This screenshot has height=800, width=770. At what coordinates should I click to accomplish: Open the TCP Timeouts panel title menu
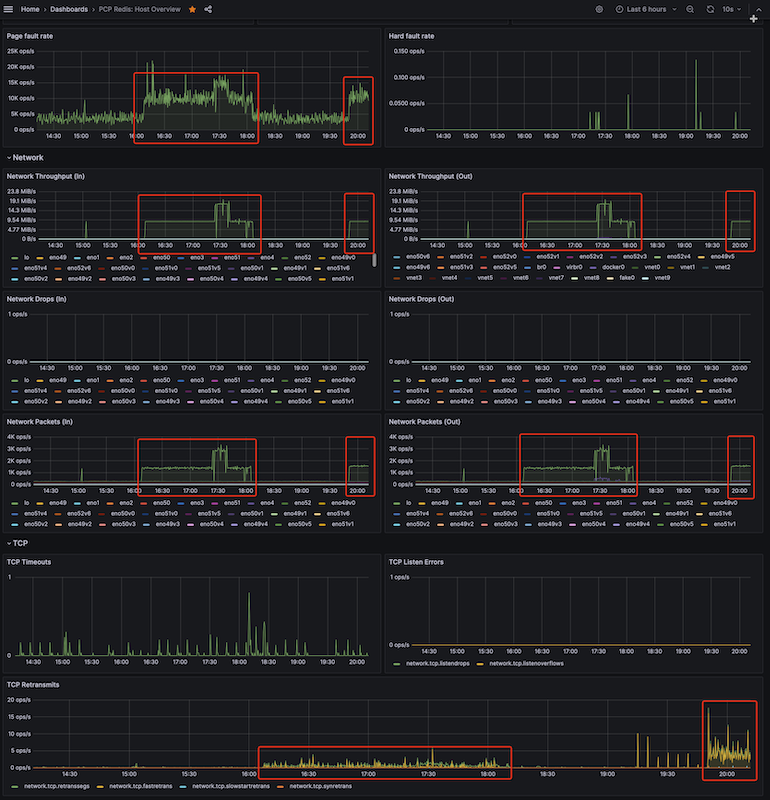[29, 562]
